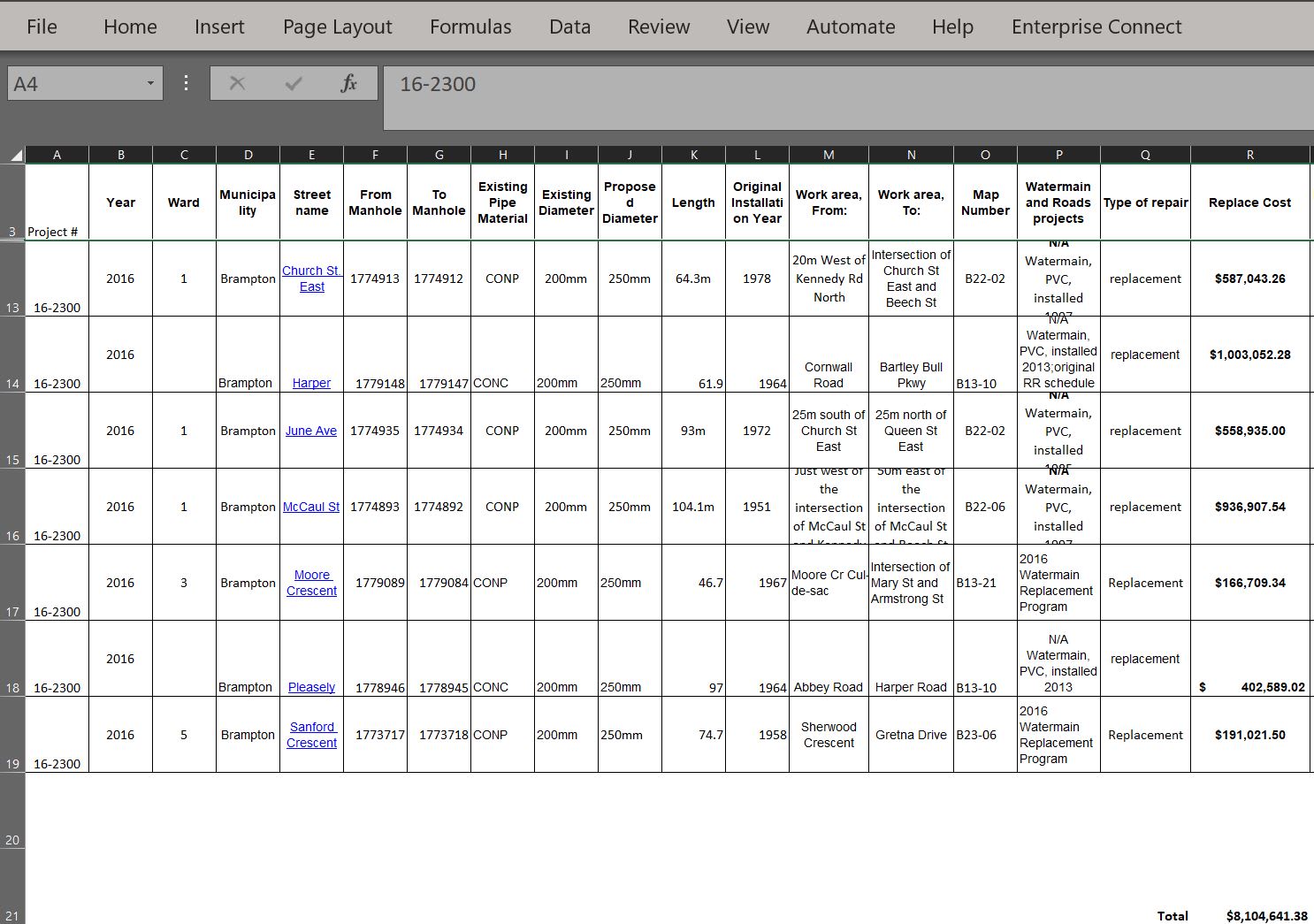Open the Pleasely hyperlink
Viewport: 1314px width, 924px height.
[311, 687]
